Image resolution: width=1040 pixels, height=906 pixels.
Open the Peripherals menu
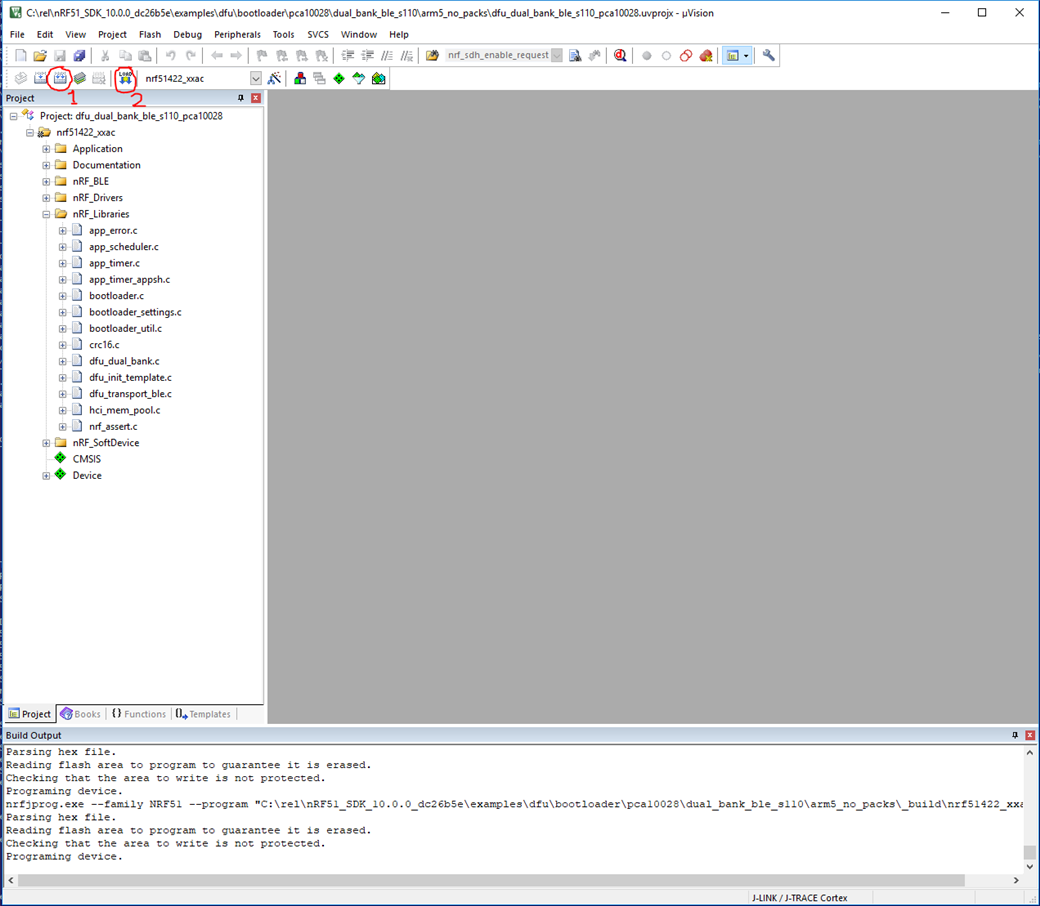tap(237, 34)
